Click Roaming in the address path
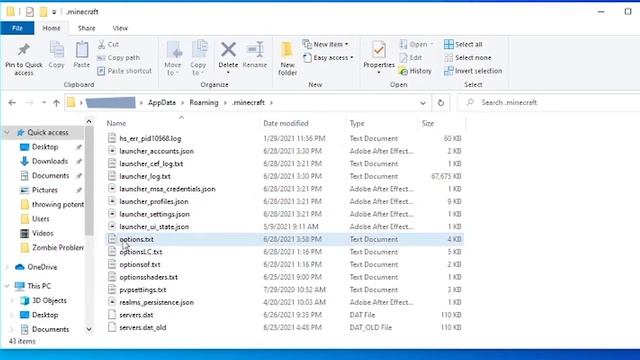Image resolution: width=640 pixels, height=360 pixels. (x=204, y=102)
